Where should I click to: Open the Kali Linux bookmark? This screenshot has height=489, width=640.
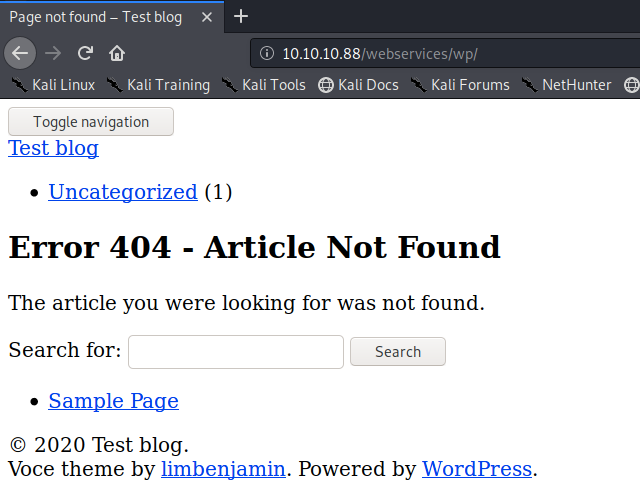pos(53,85)
